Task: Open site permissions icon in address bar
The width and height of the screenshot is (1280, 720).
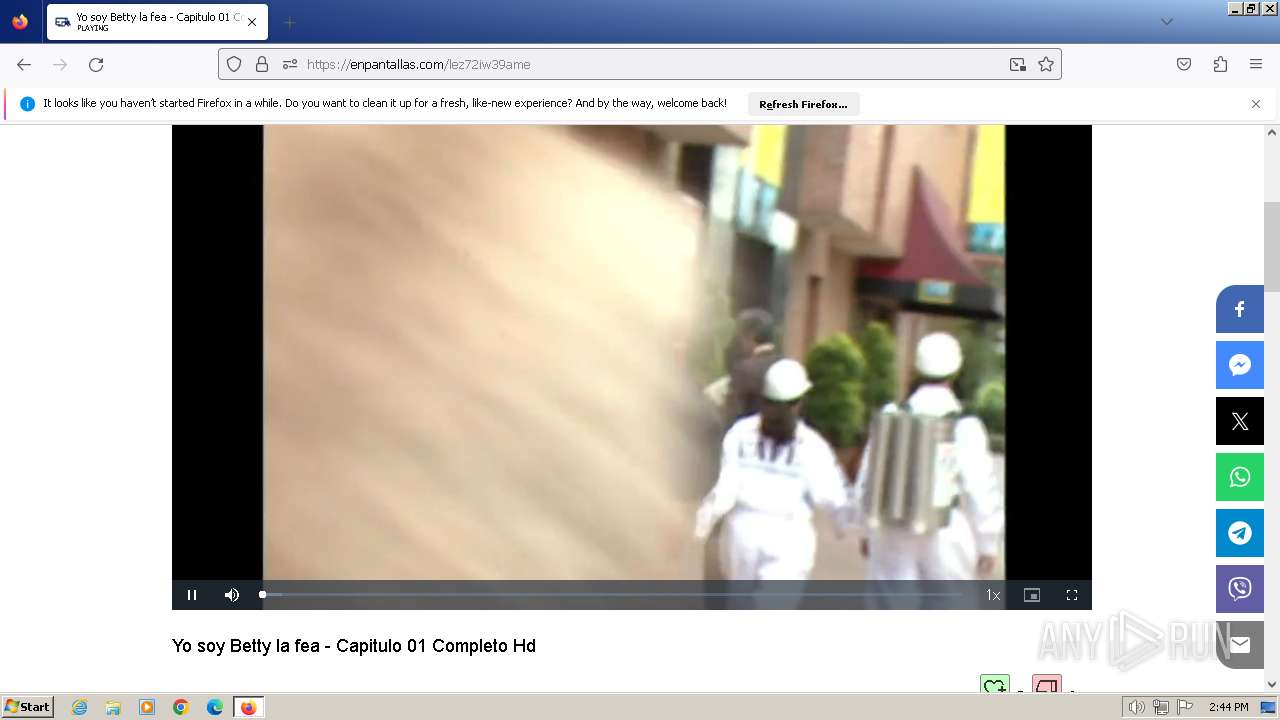Action: pyautogui.click(x=290, y=64)
